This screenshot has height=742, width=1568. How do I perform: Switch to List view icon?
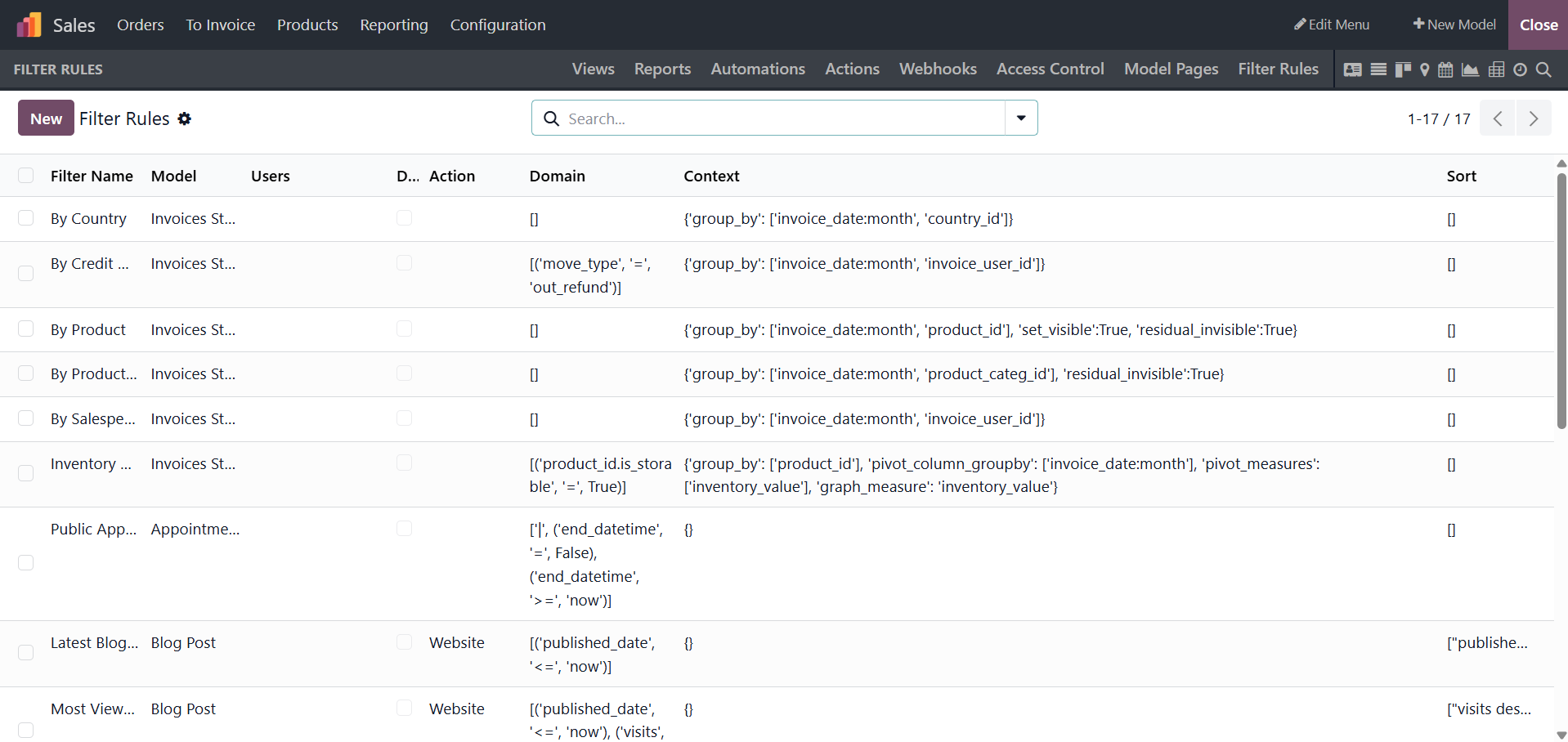coord(1378,69)
